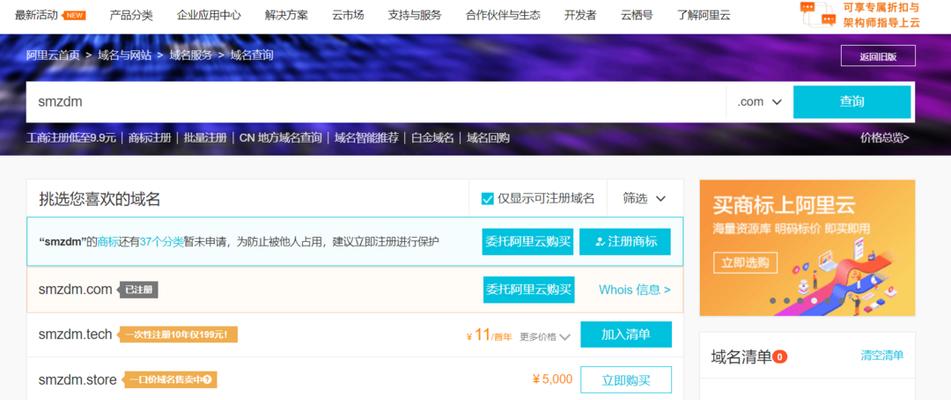Toggle 仅显示可注册域名 checkbox

coord(487,199)
